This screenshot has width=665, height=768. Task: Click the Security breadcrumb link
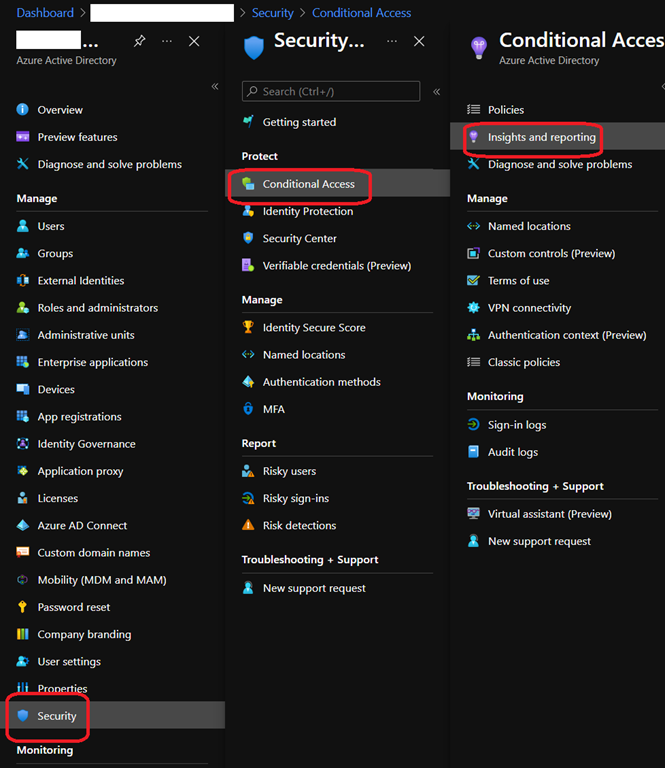(x=273, y=13)
